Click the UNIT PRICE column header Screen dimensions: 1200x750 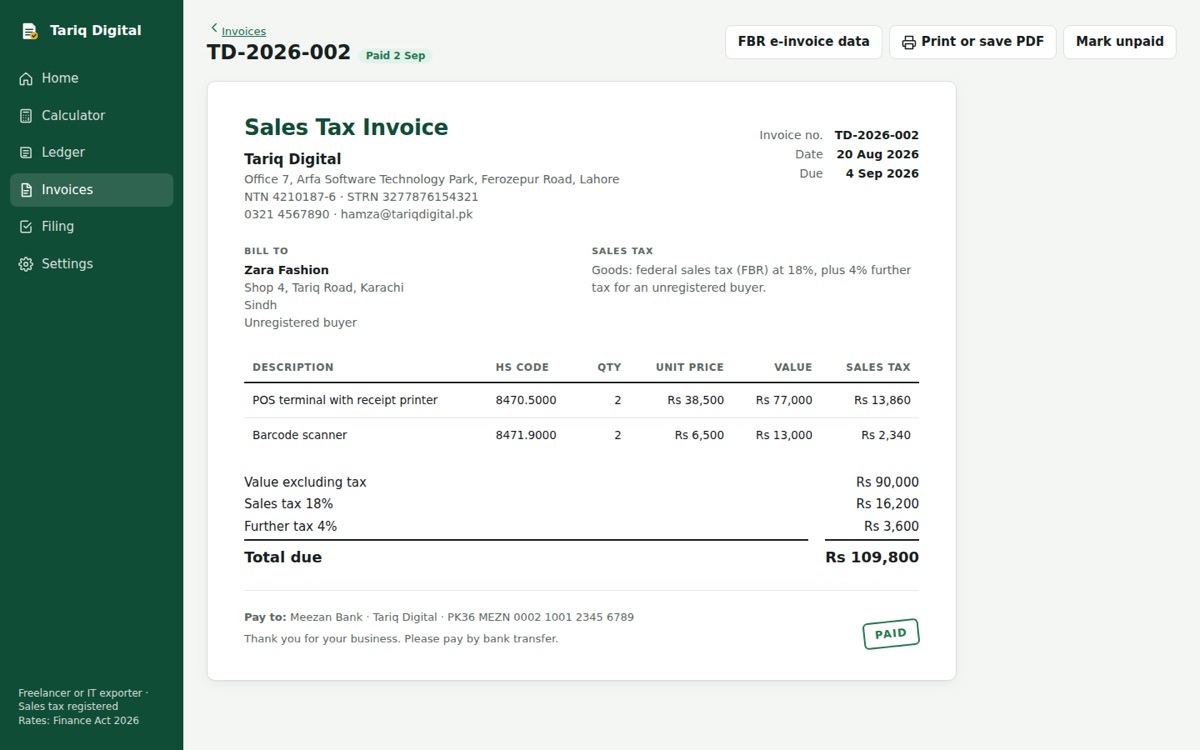click(690, 367)
